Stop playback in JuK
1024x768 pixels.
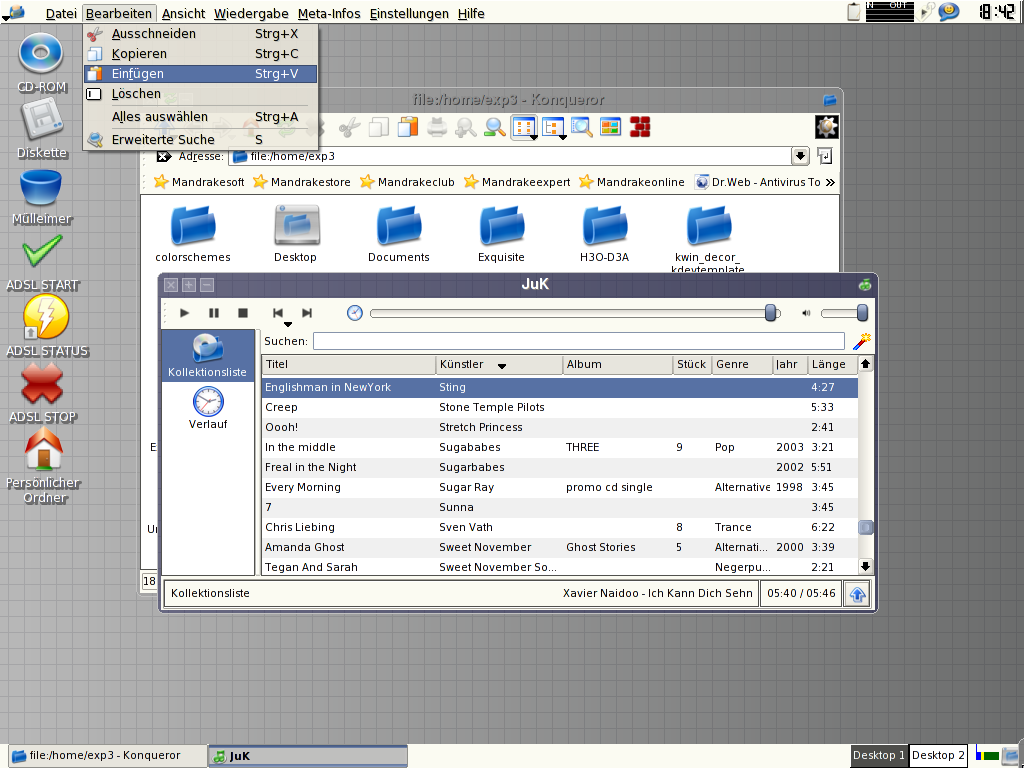click(243, 313)
